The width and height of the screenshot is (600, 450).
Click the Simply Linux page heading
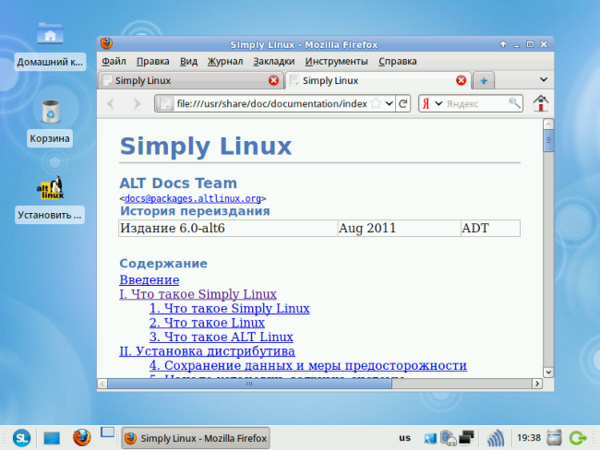(206, 146)
